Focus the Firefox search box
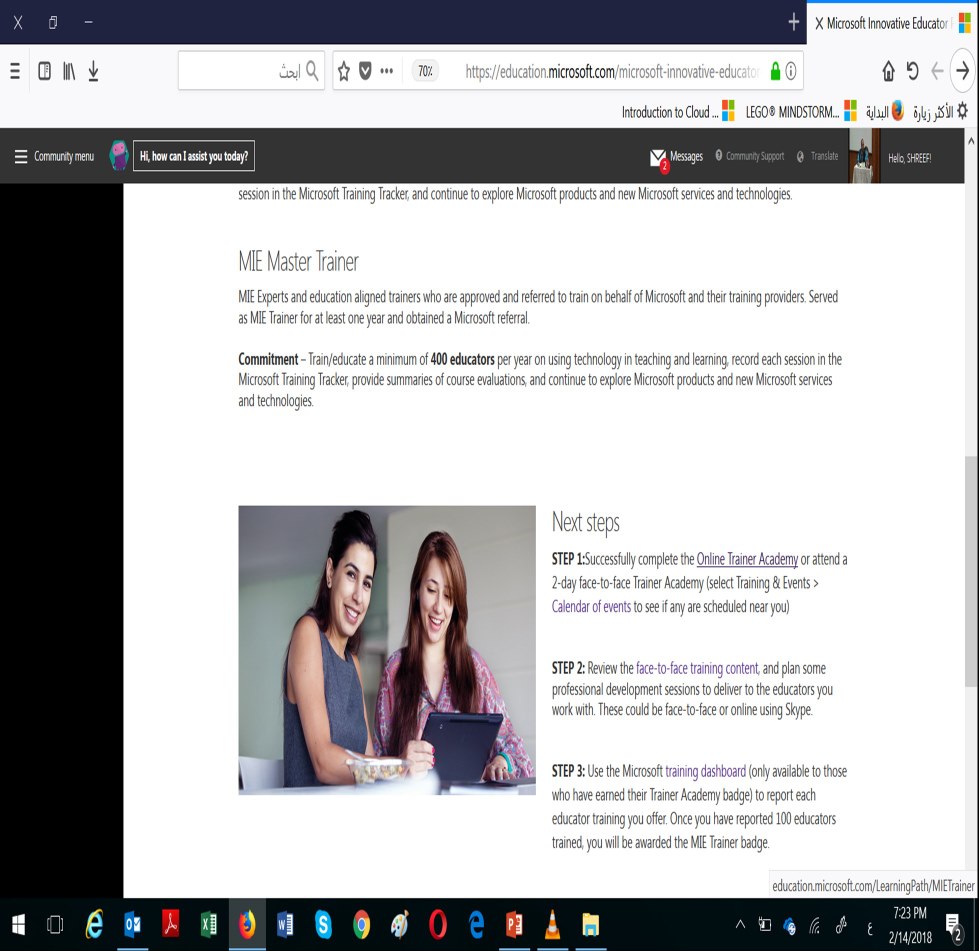 pos(251,71)
